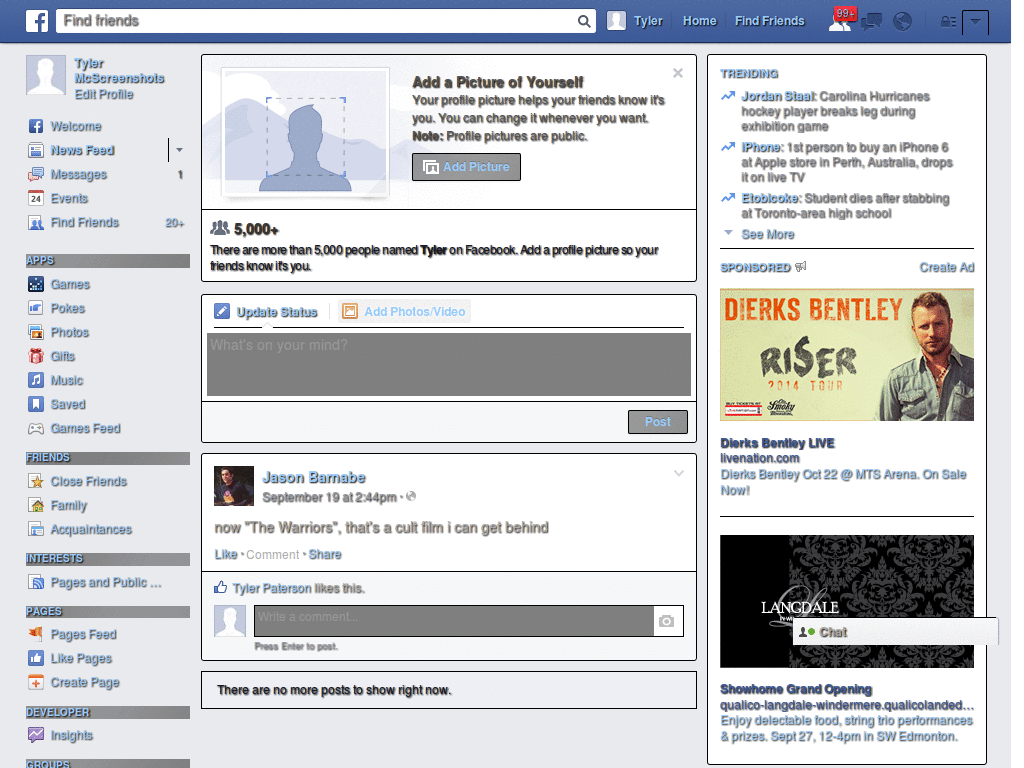
Task: Click the Welcome sidebar icon
Action: [x=36, y=126]
